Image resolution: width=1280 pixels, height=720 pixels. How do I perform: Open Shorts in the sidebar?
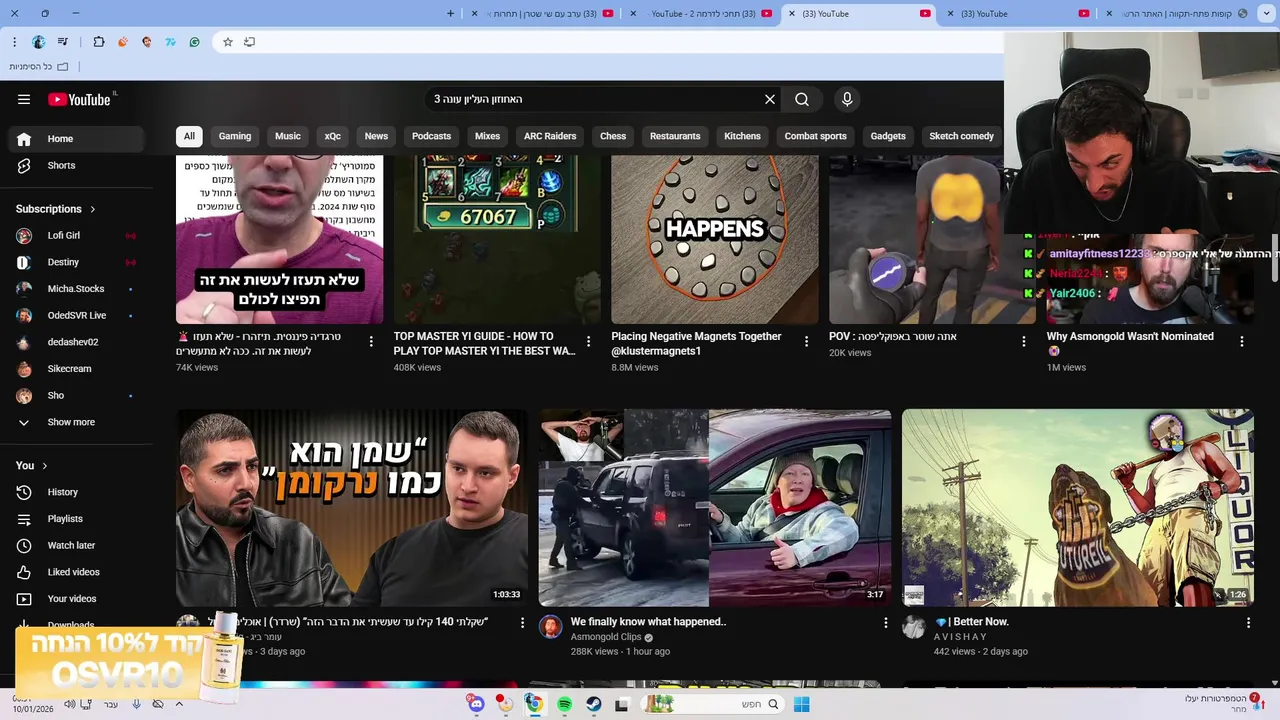tap(77, 165)
